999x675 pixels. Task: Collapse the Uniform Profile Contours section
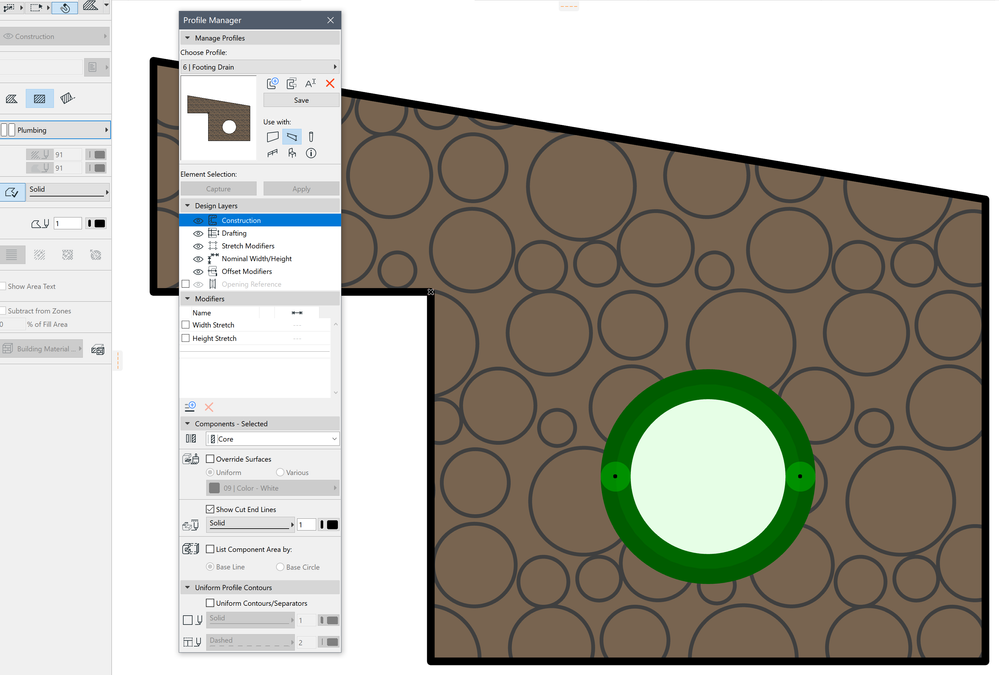tap(187, 587)
